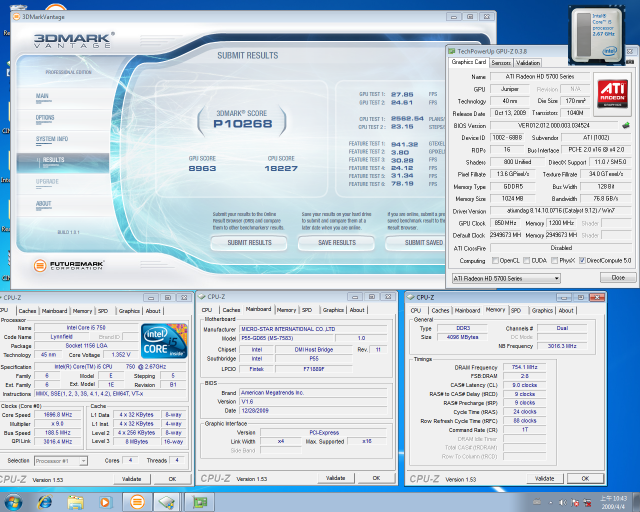Screen dimensions: 640x512
Task: Click OK in the Memory CPU-Z window
Action: (x=585, y=479)
